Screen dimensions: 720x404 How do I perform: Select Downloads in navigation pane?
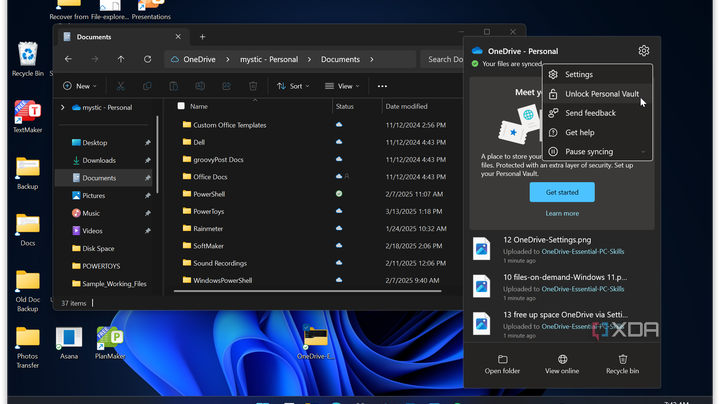click(x=104, y=160)
